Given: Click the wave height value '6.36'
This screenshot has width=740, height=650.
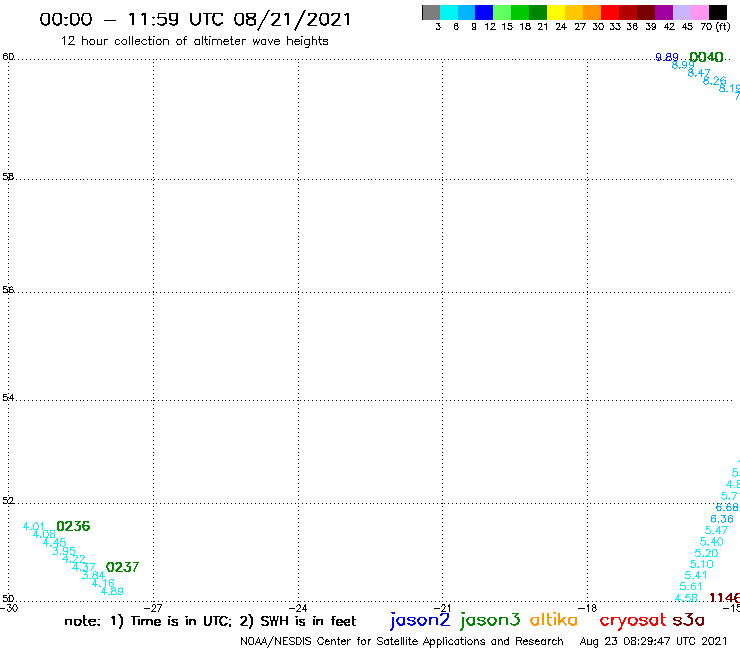Looking at the screenshot, I should (722, 519).
